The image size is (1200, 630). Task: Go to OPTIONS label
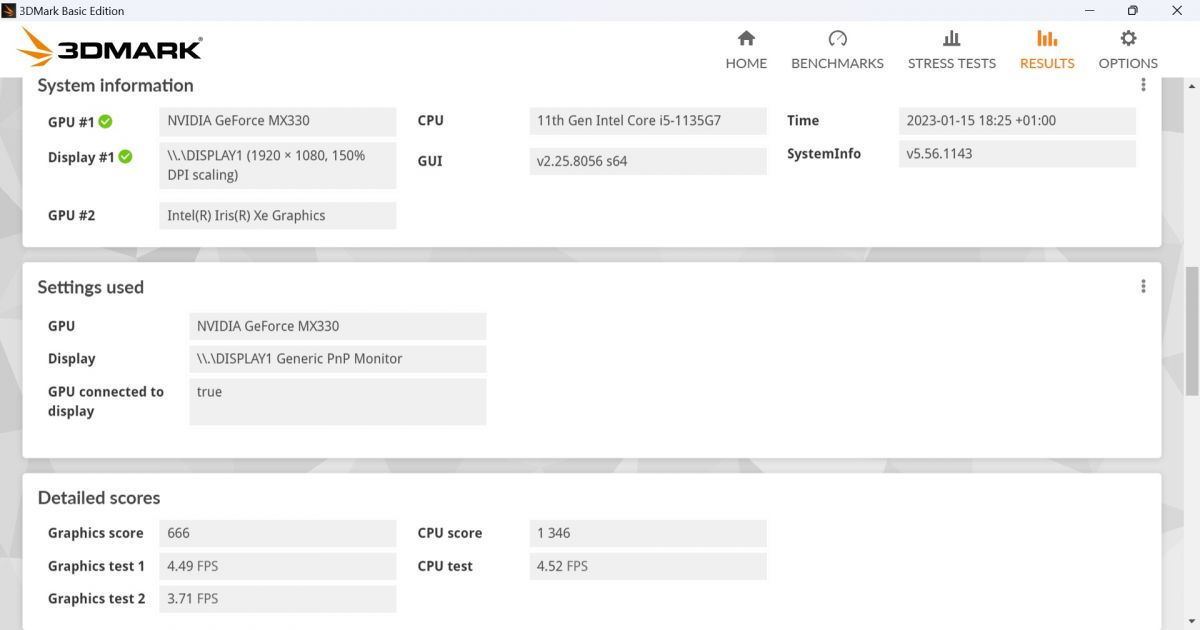tap(1128, 63)
